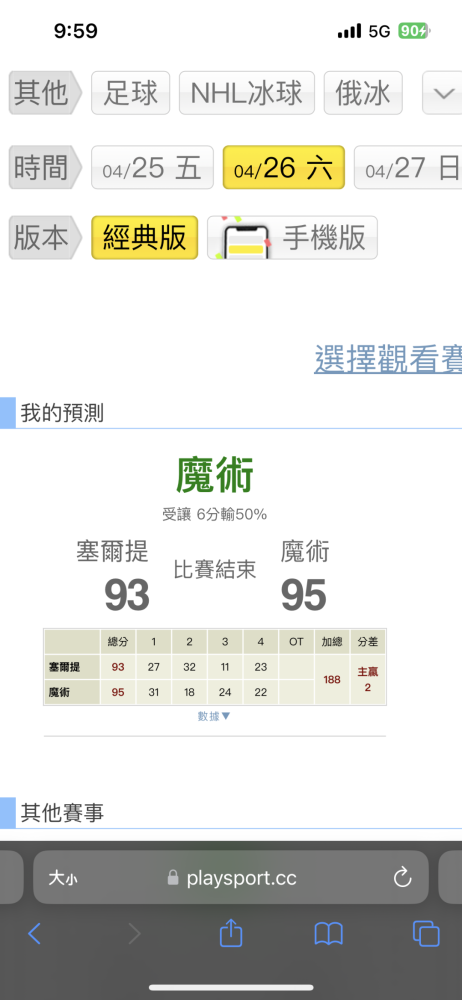Tap the 受讓 6分輸50% text

(214, 514)
